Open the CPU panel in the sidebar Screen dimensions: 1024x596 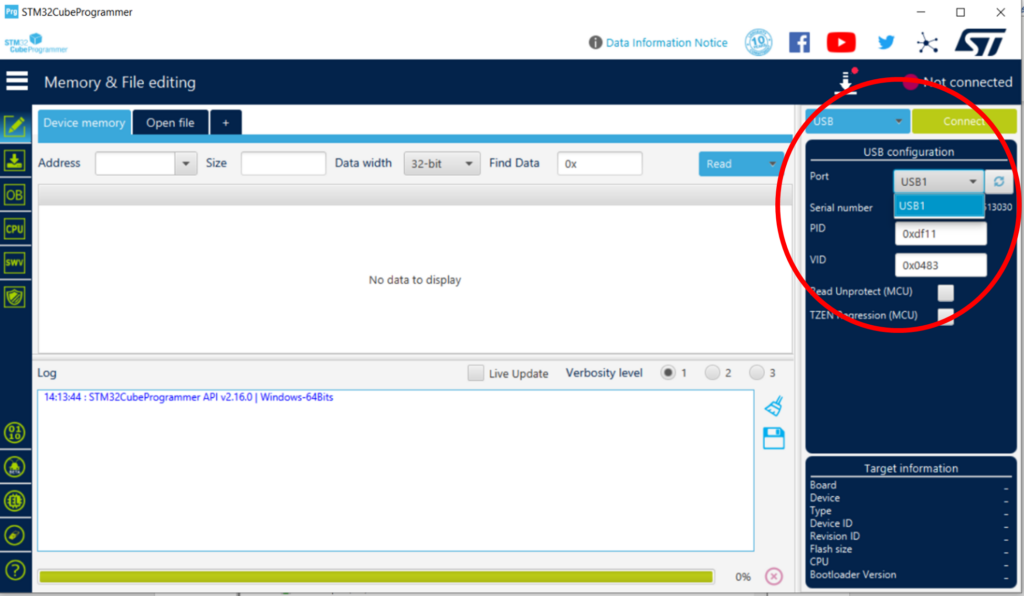click(15, 229)
